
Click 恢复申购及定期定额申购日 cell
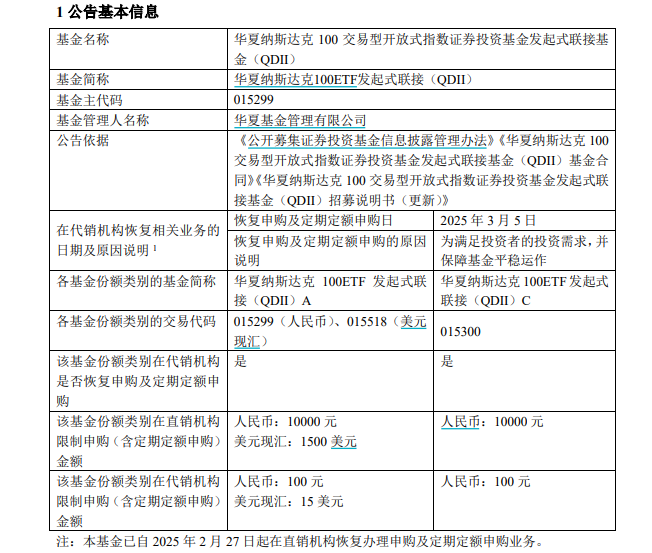(313, 220)
